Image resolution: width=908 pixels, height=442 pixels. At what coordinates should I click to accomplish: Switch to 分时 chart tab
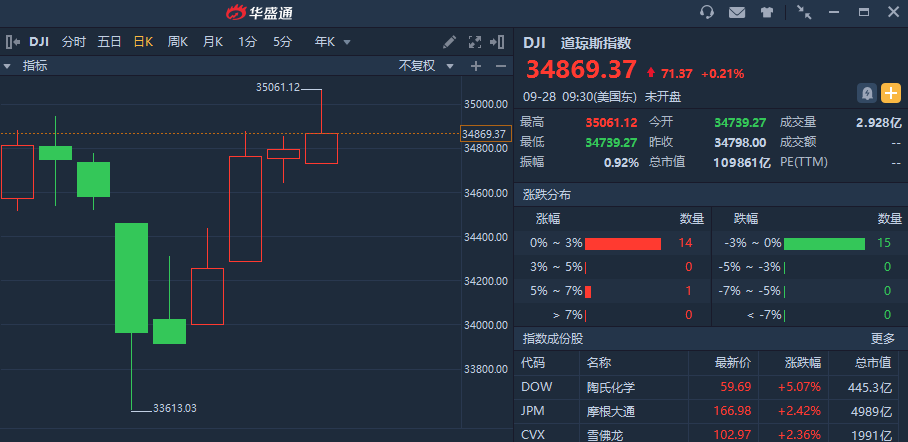(74, 42)
